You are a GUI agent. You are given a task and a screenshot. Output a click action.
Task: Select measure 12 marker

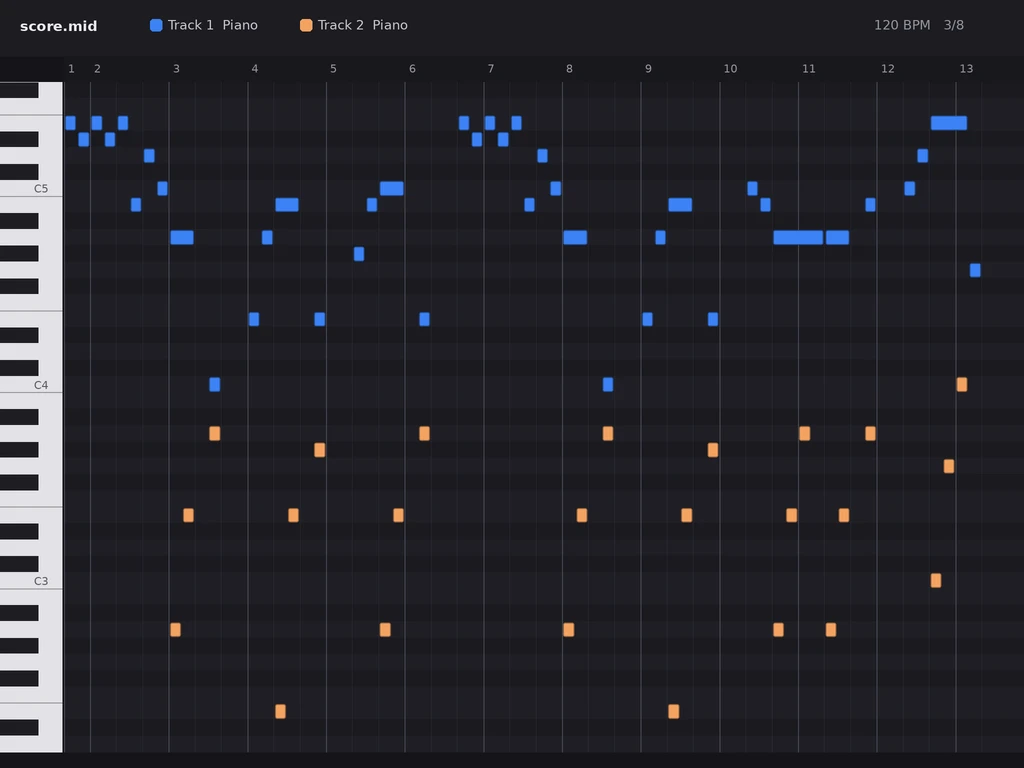(888, 69)
